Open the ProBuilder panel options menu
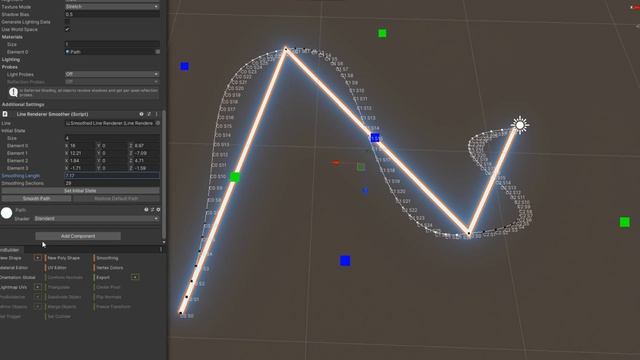Viewport: 640px width, 360px height. [x=161, y=250]
